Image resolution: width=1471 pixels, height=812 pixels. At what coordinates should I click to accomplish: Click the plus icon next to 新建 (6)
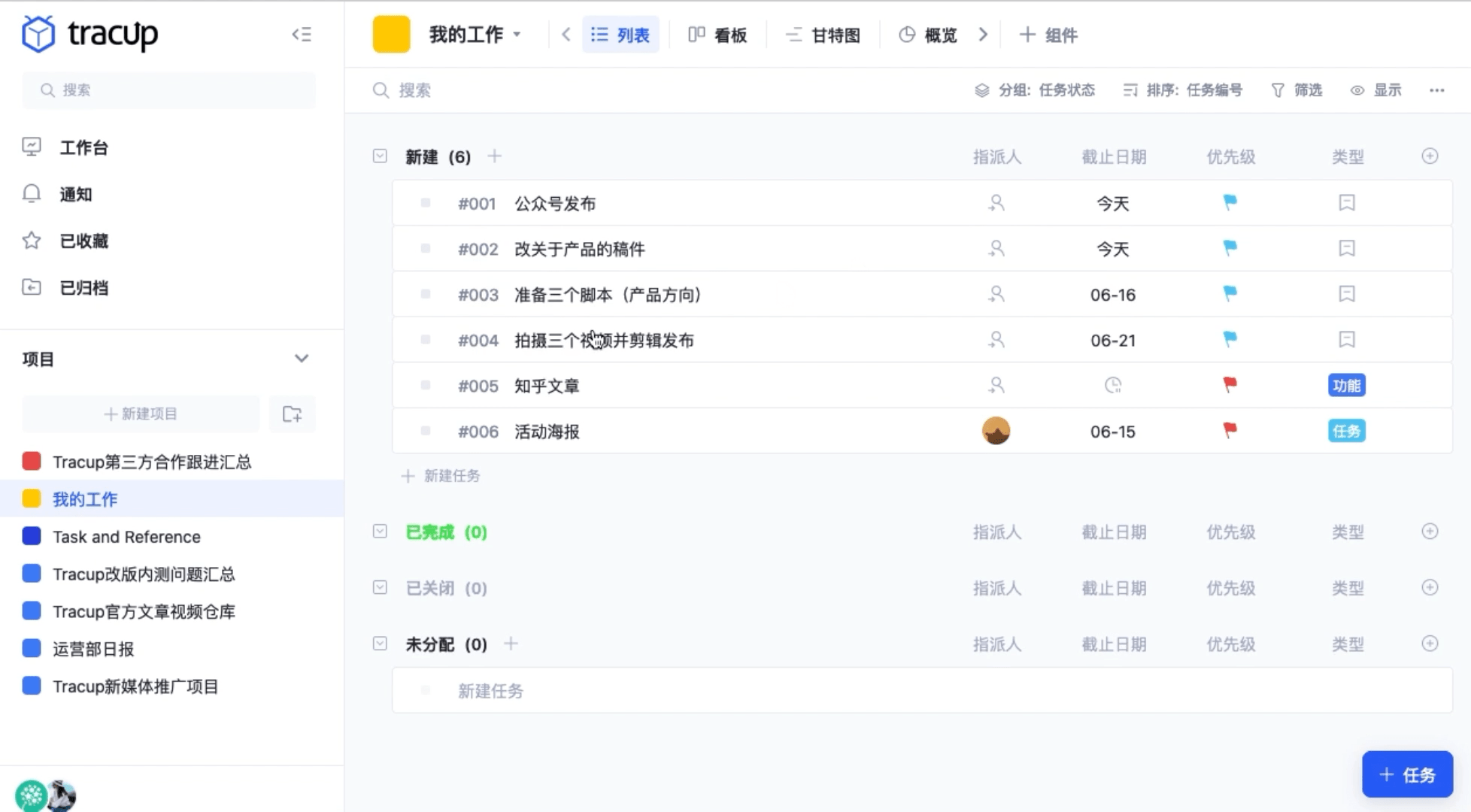pos(494,156)
